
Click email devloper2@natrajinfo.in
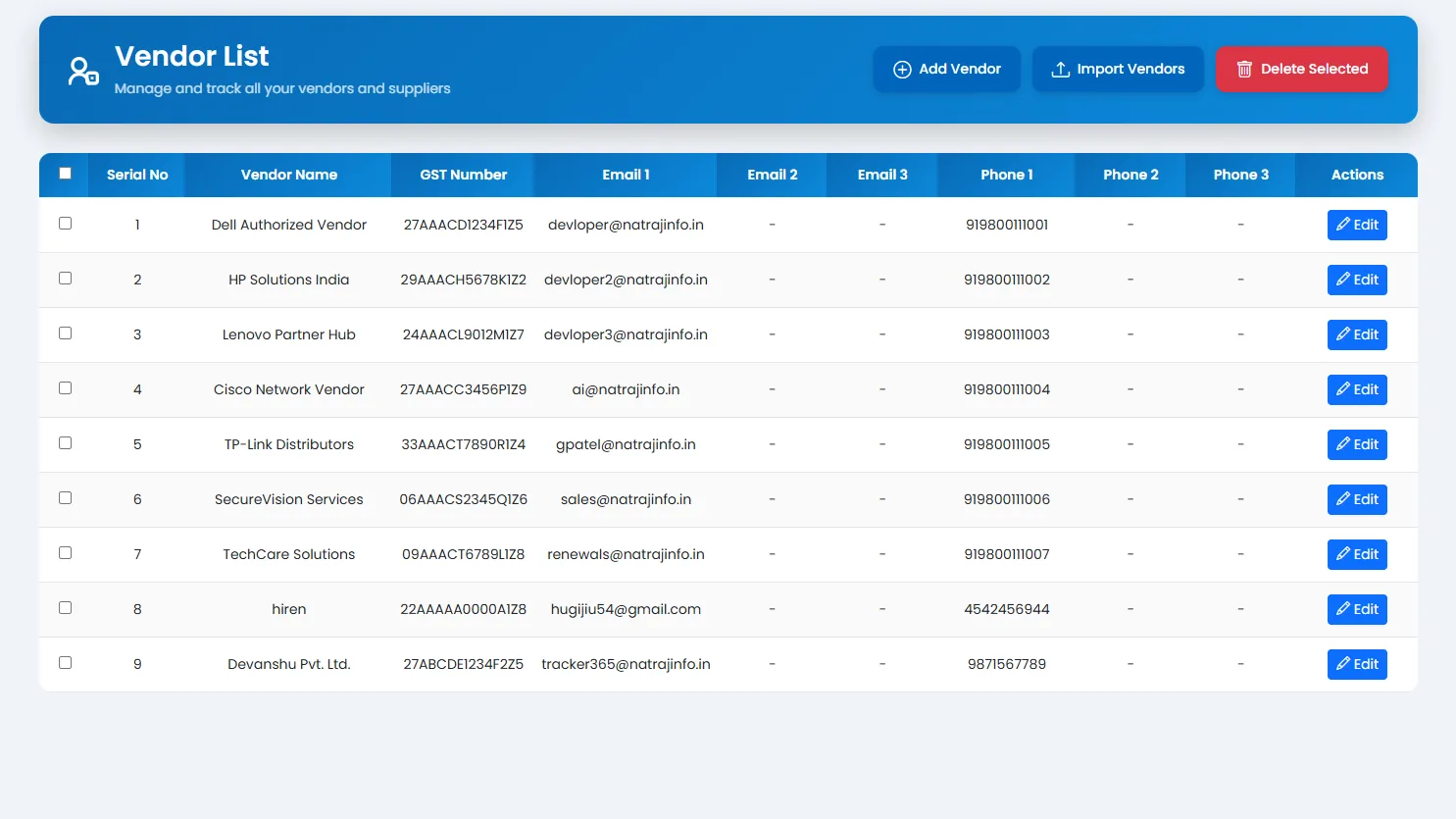click(626, 280)
